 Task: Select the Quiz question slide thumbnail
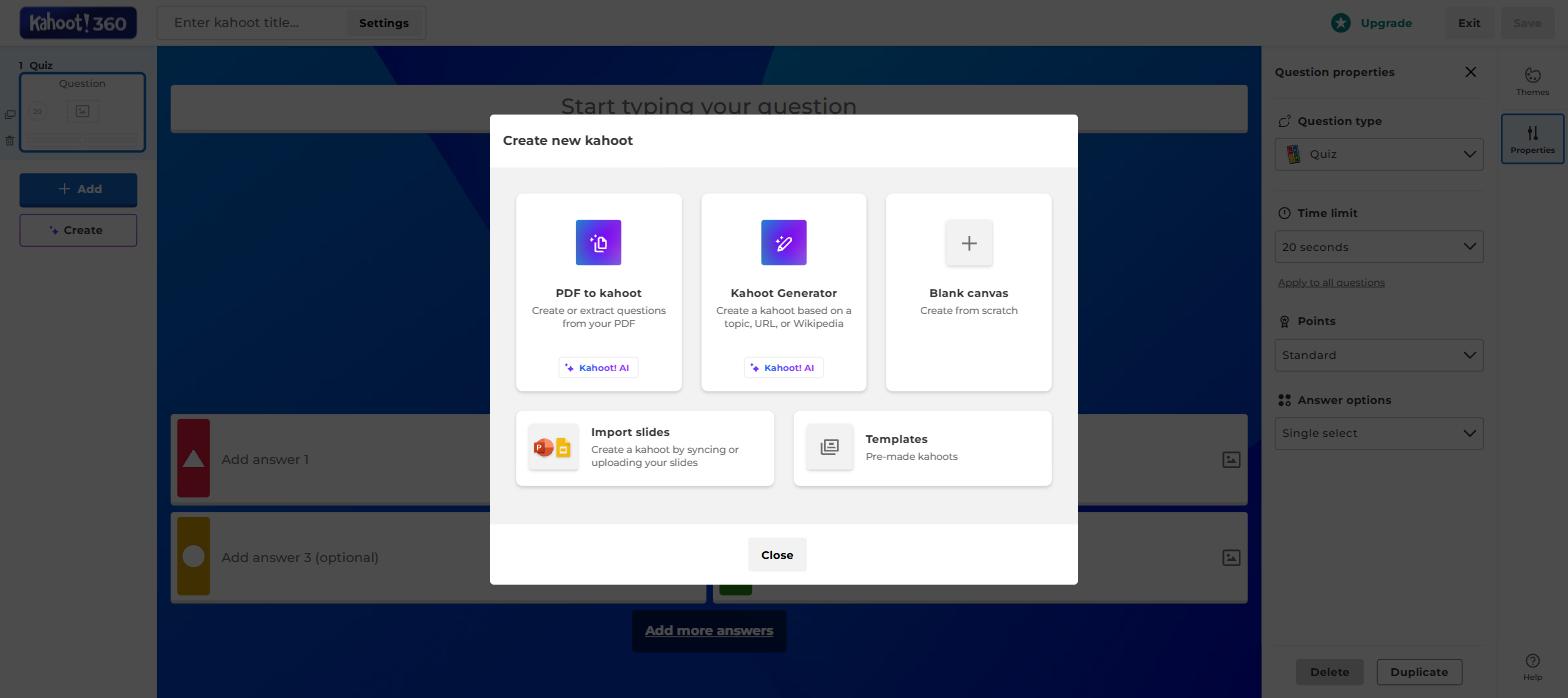point(82,112)
